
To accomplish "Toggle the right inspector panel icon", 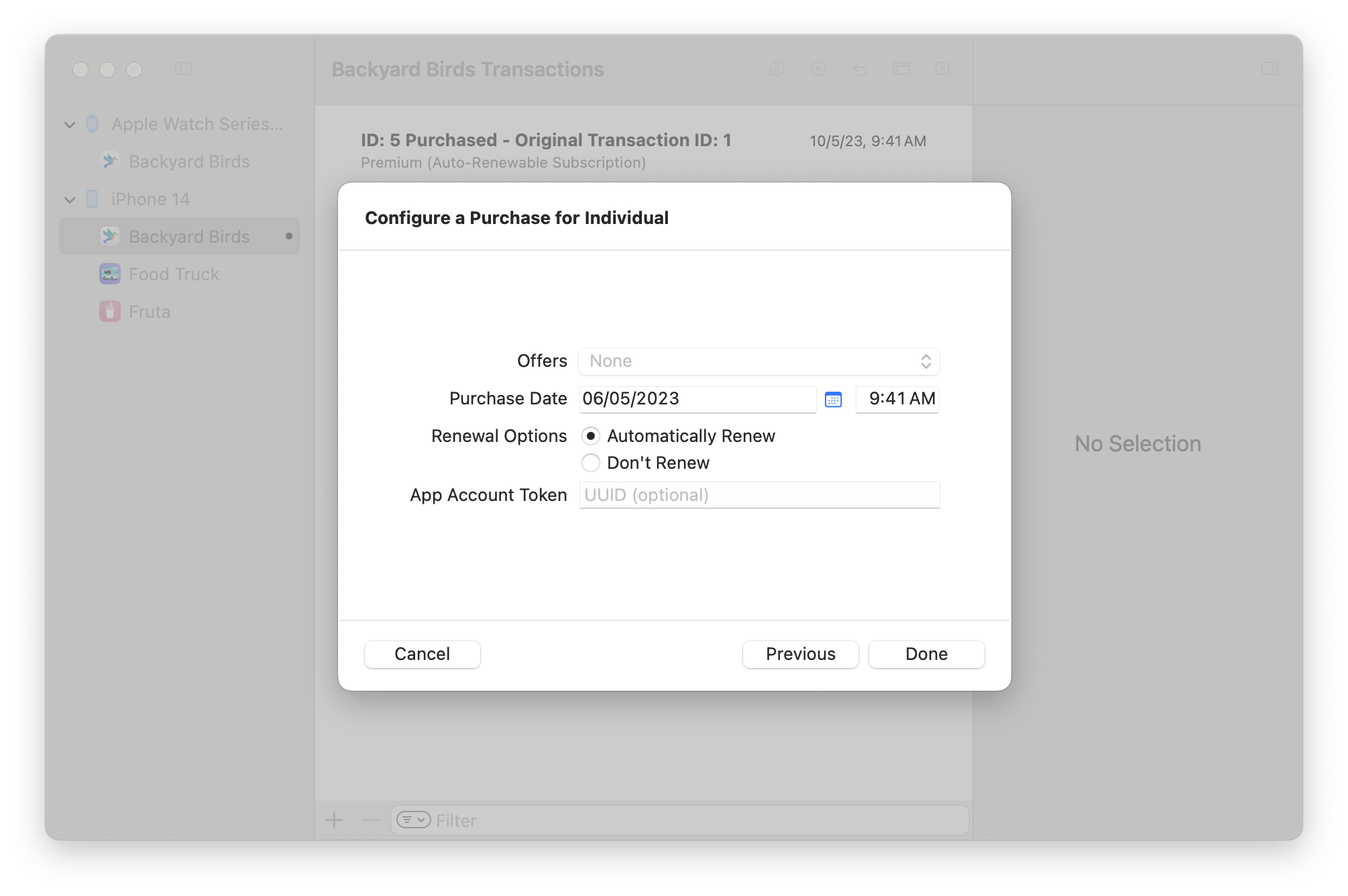I will pos(1270,69).
